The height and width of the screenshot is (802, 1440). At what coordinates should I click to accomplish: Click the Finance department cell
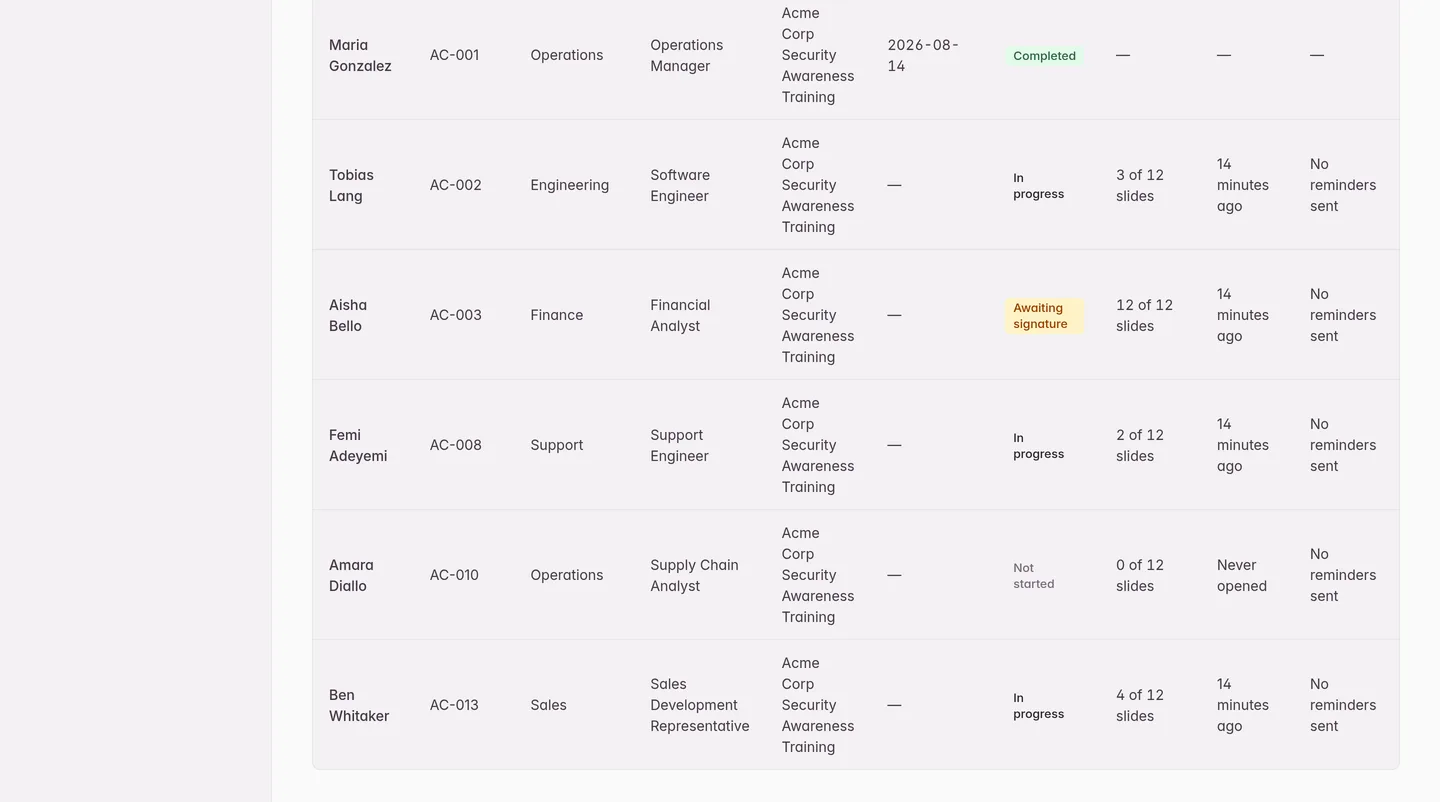click(557, 315)
